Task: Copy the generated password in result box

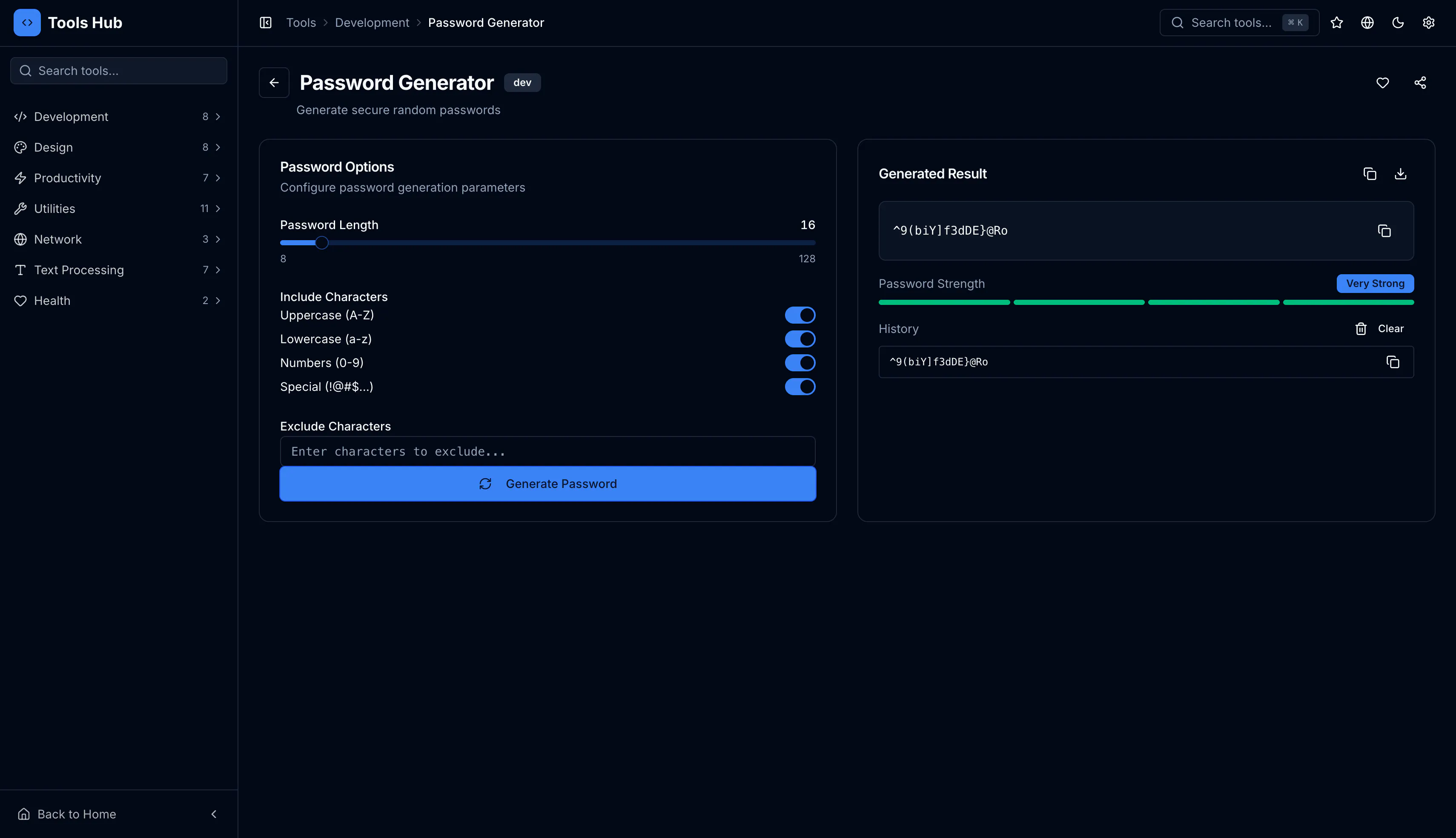Action: coord(1384,231)
